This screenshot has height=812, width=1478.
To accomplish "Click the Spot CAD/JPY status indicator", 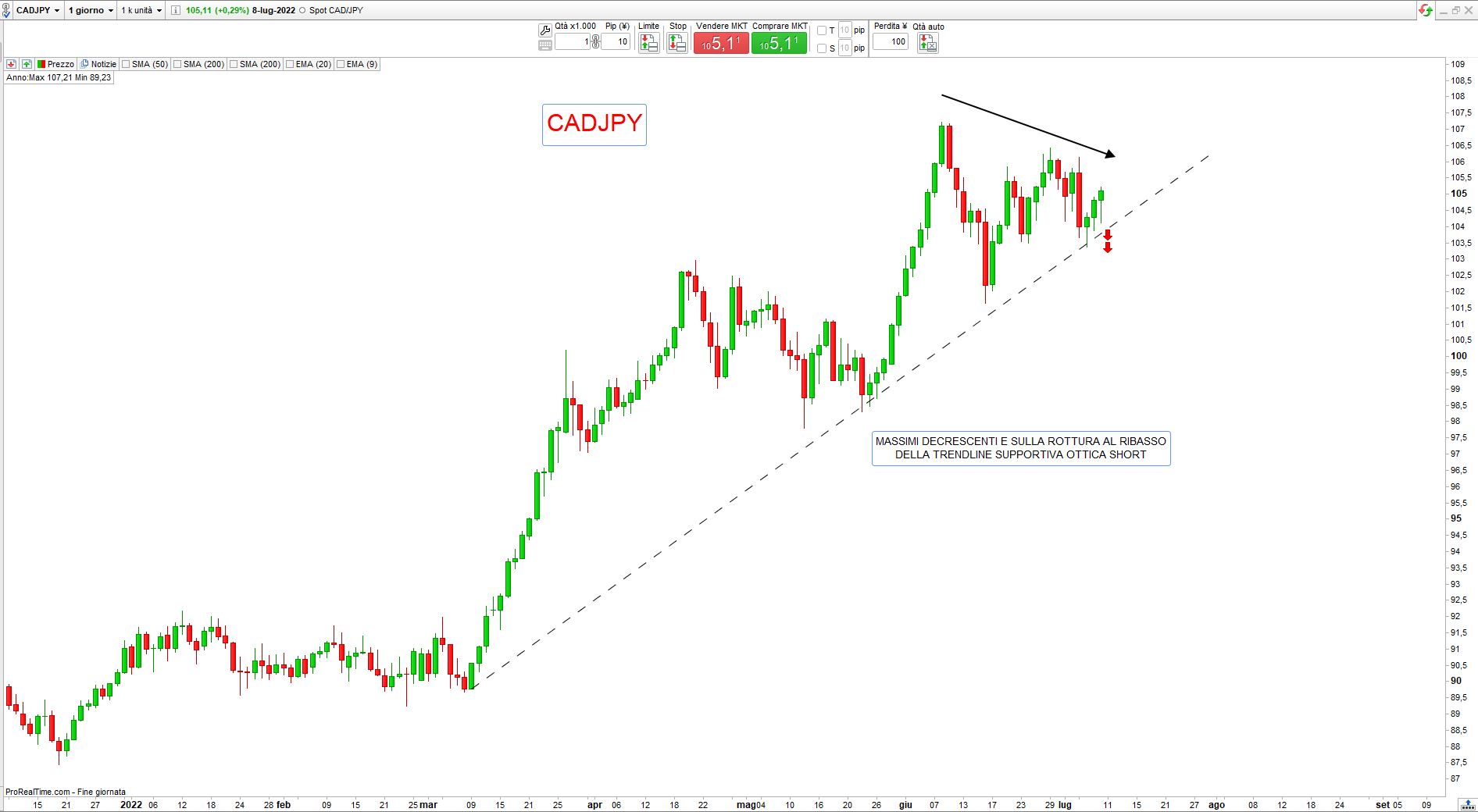I will (302, 10).
